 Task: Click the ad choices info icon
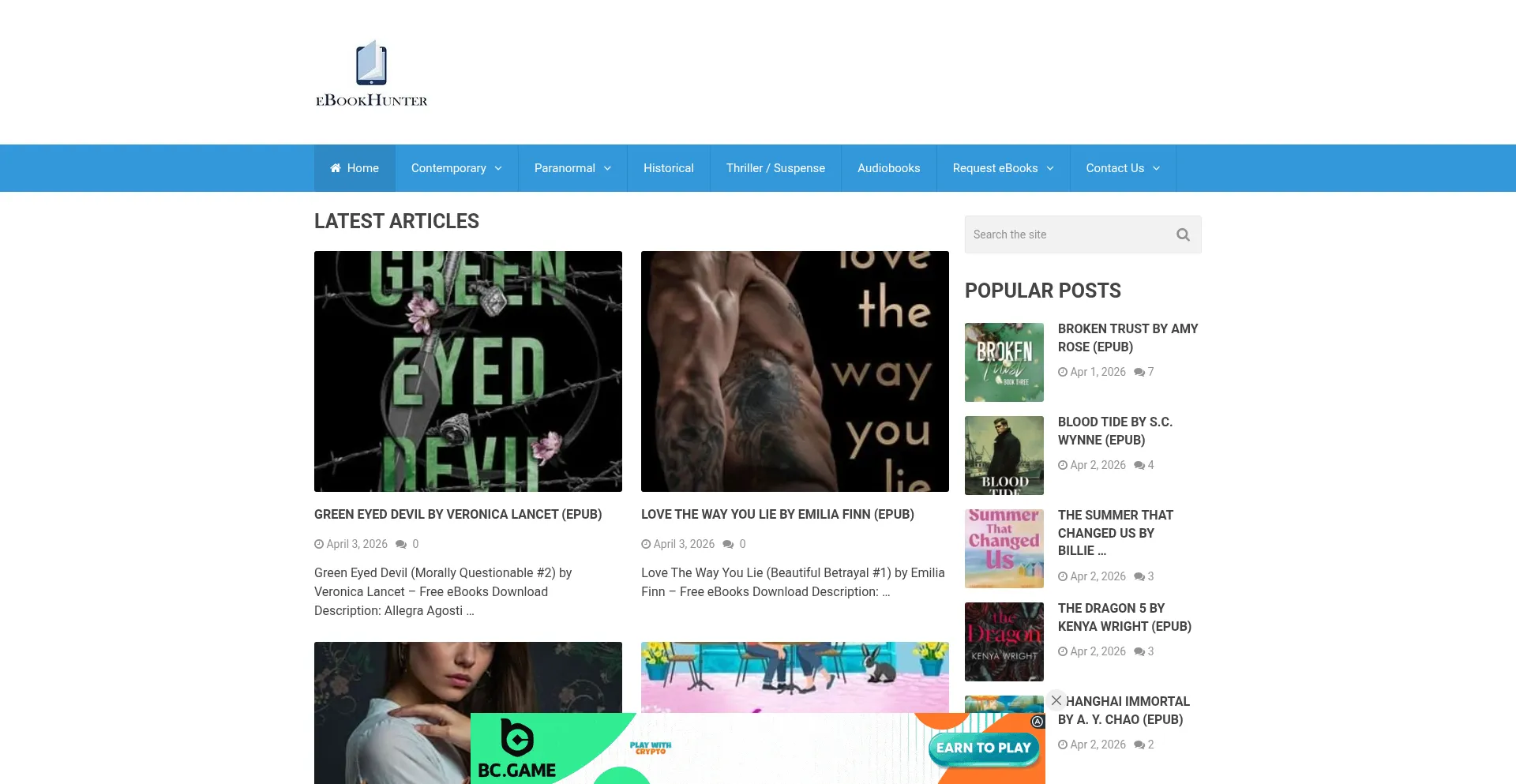click(1038, 722)
